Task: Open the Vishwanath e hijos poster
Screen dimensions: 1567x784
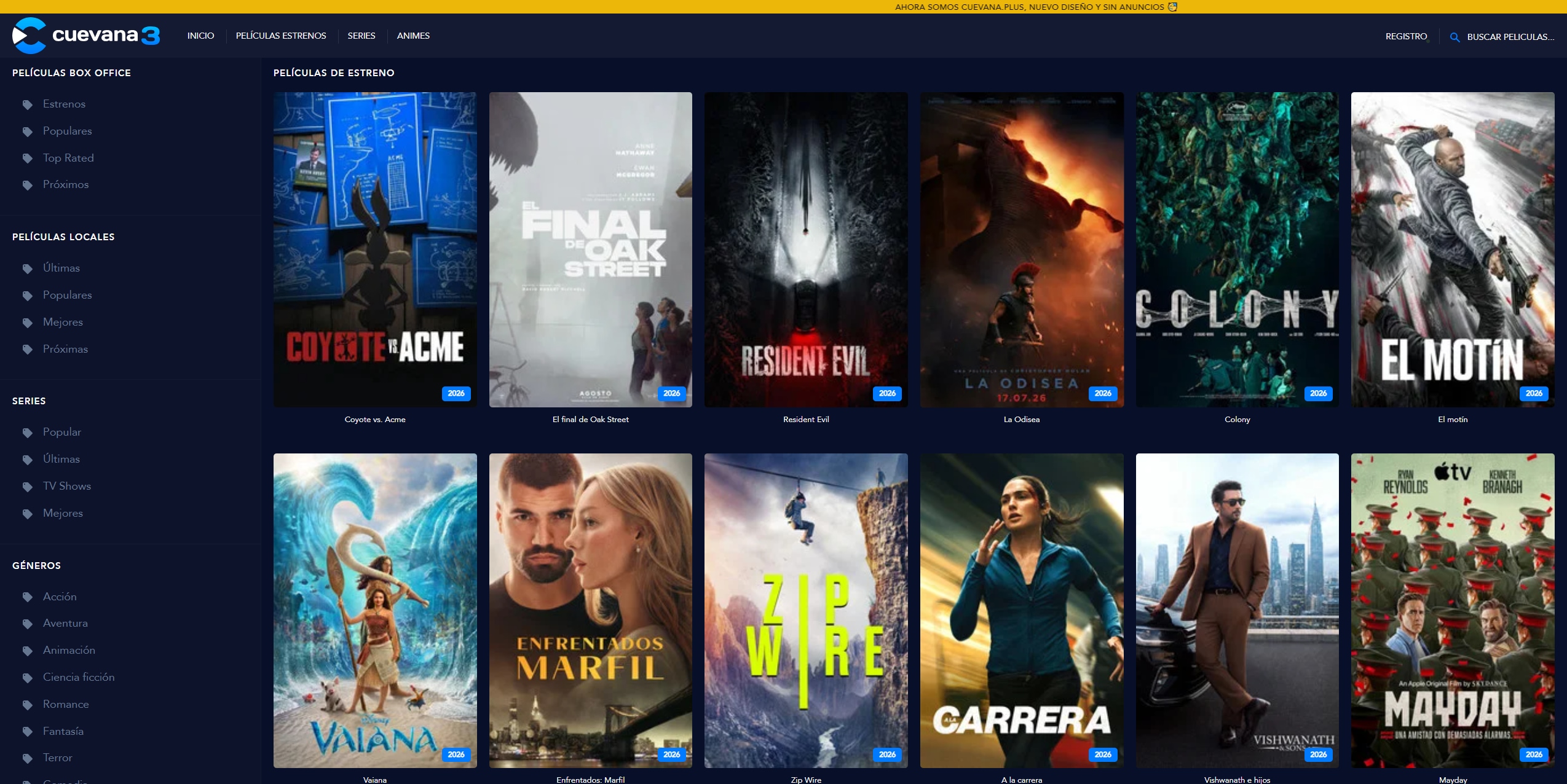Action: [x=1237, y=611]
